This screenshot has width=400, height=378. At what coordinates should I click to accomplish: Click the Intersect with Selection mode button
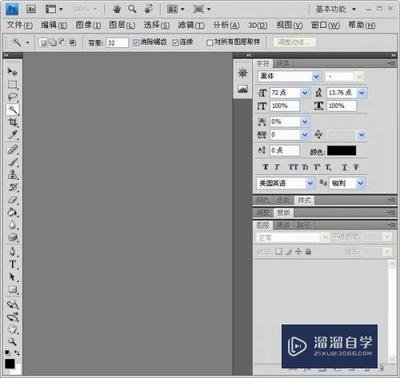[x=73, y=42]
